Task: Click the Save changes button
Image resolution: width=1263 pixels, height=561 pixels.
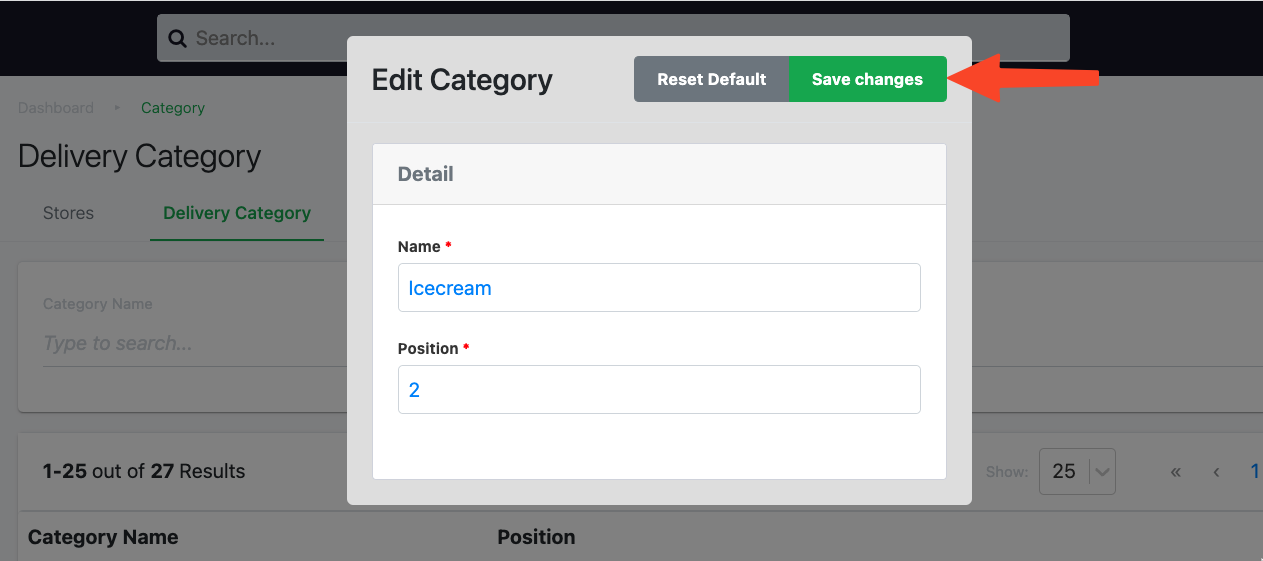Action: pyautogui.click(x=867, y=79)
